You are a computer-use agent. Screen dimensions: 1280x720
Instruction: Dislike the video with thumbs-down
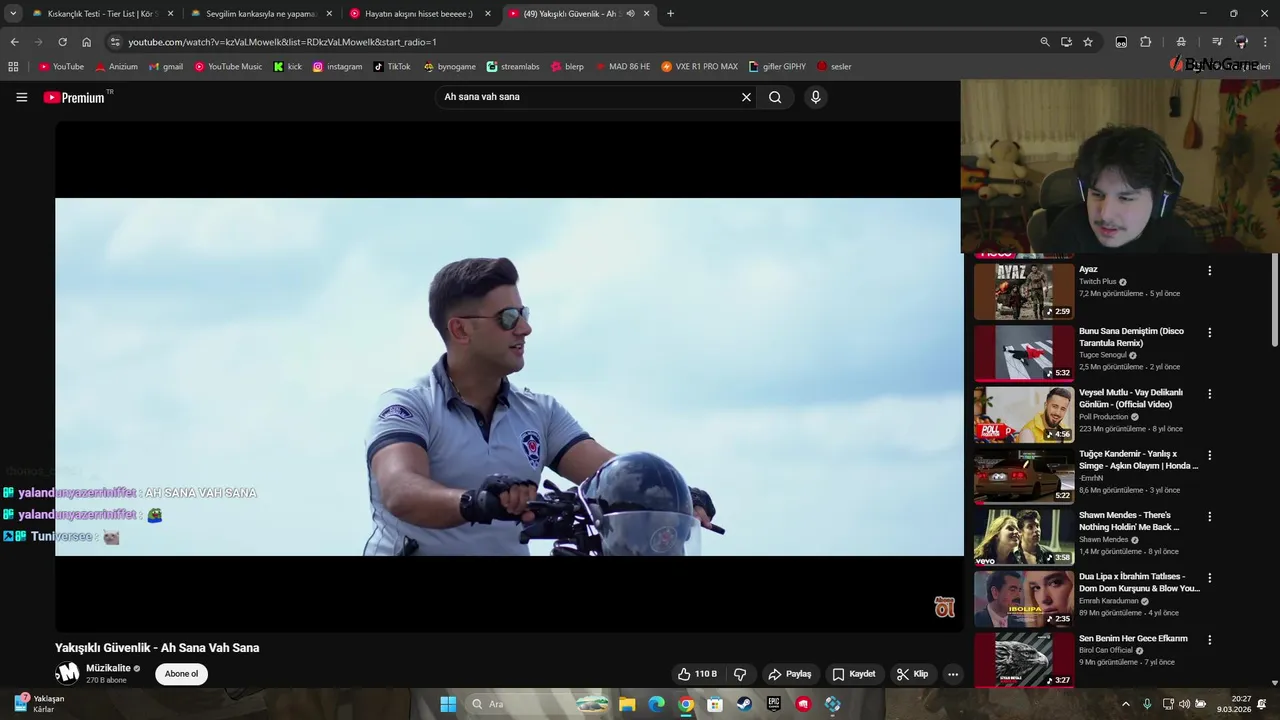pyautogui.click(x=740, y=674)
